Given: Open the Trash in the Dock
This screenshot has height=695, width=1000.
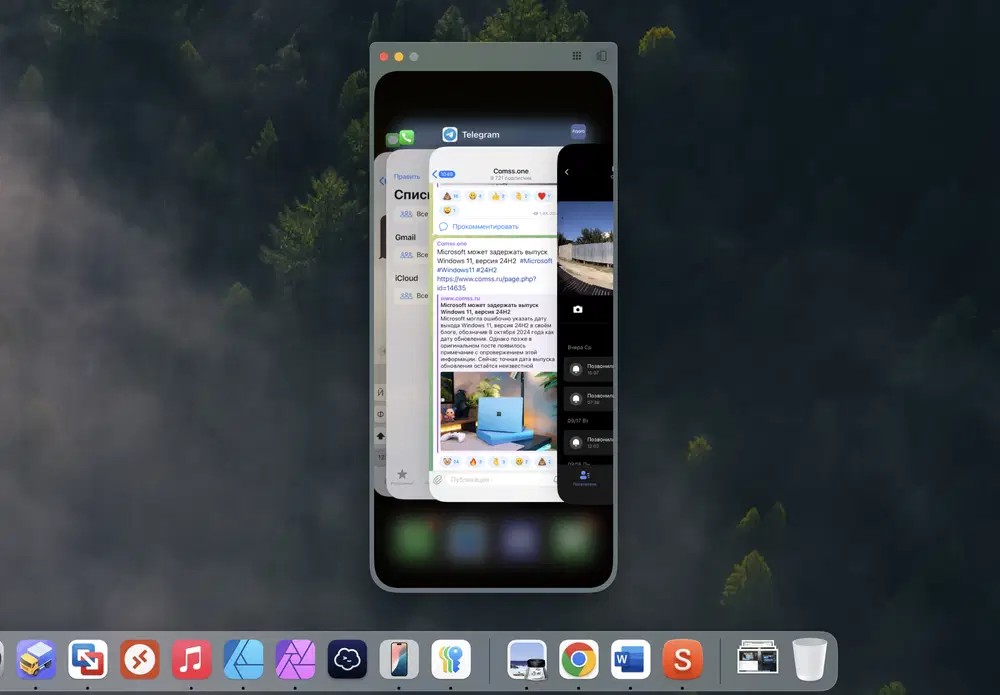Looking at the screenshot, I should click(810, 659).
